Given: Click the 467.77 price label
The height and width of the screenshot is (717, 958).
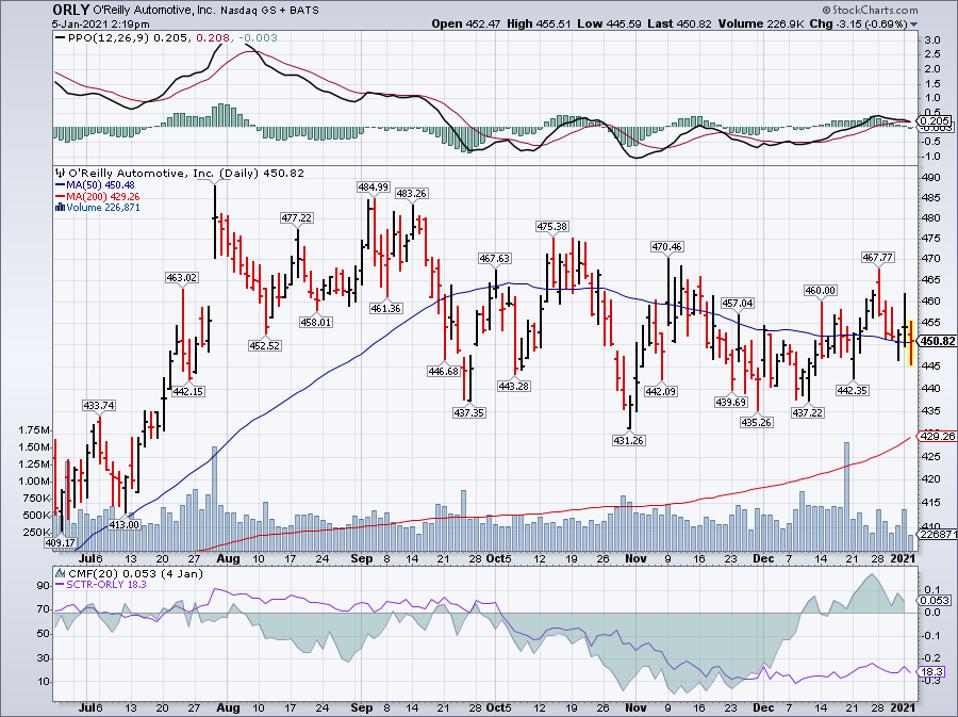Looking at the screenshot, I should (x=878, y=258).
